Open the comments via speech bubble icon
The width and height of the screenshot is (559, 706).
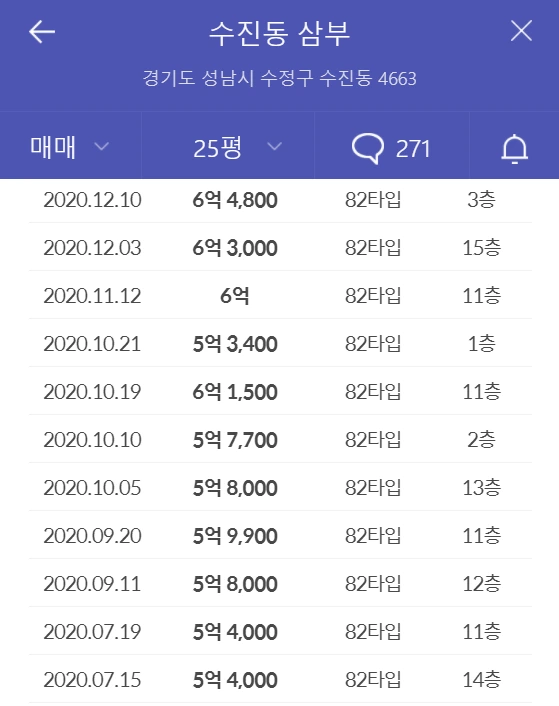[x=368, y=148]
